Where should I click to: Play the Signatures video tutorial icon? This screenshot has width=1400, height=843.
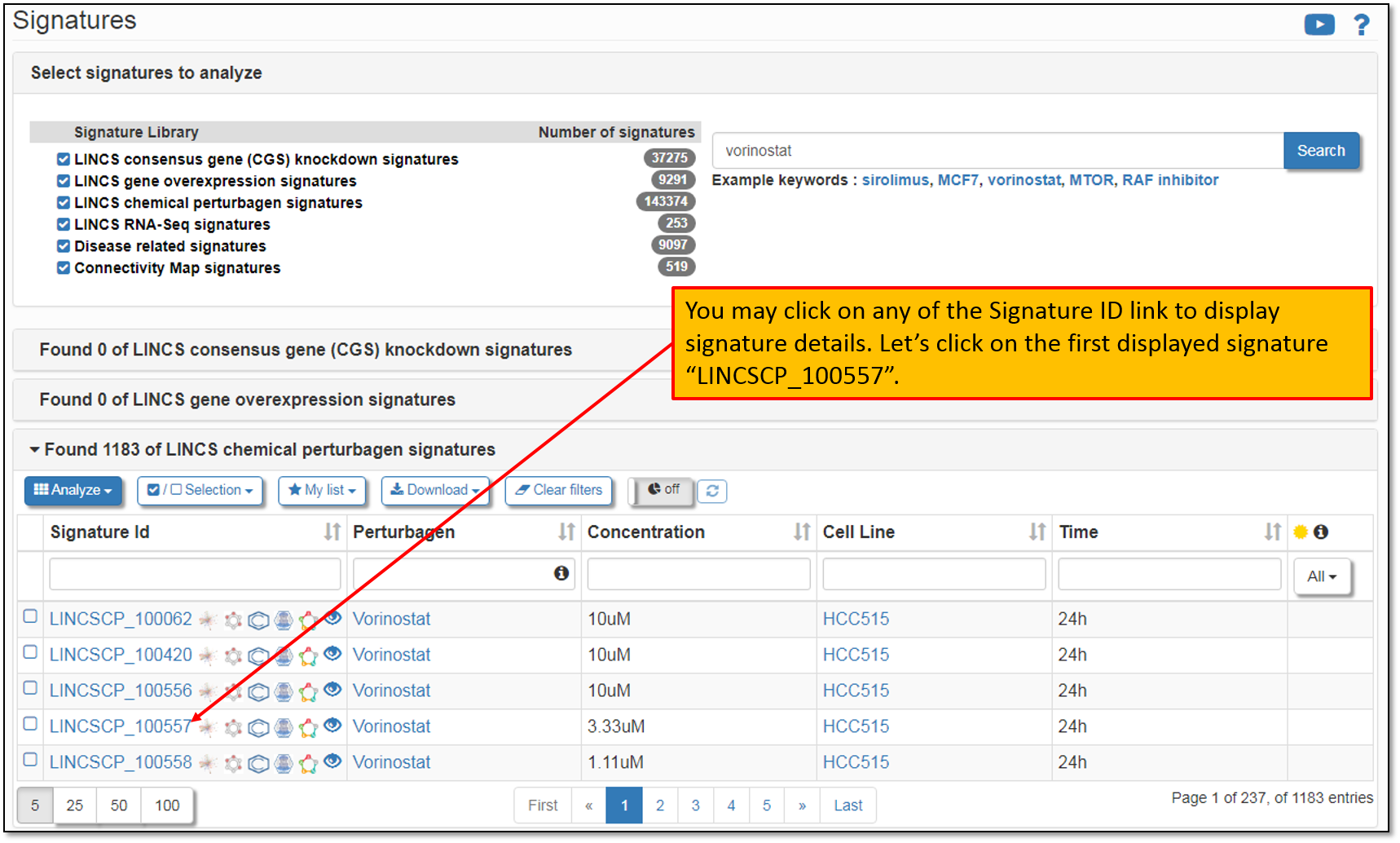pyautogui.click(x=1319, y=24)
